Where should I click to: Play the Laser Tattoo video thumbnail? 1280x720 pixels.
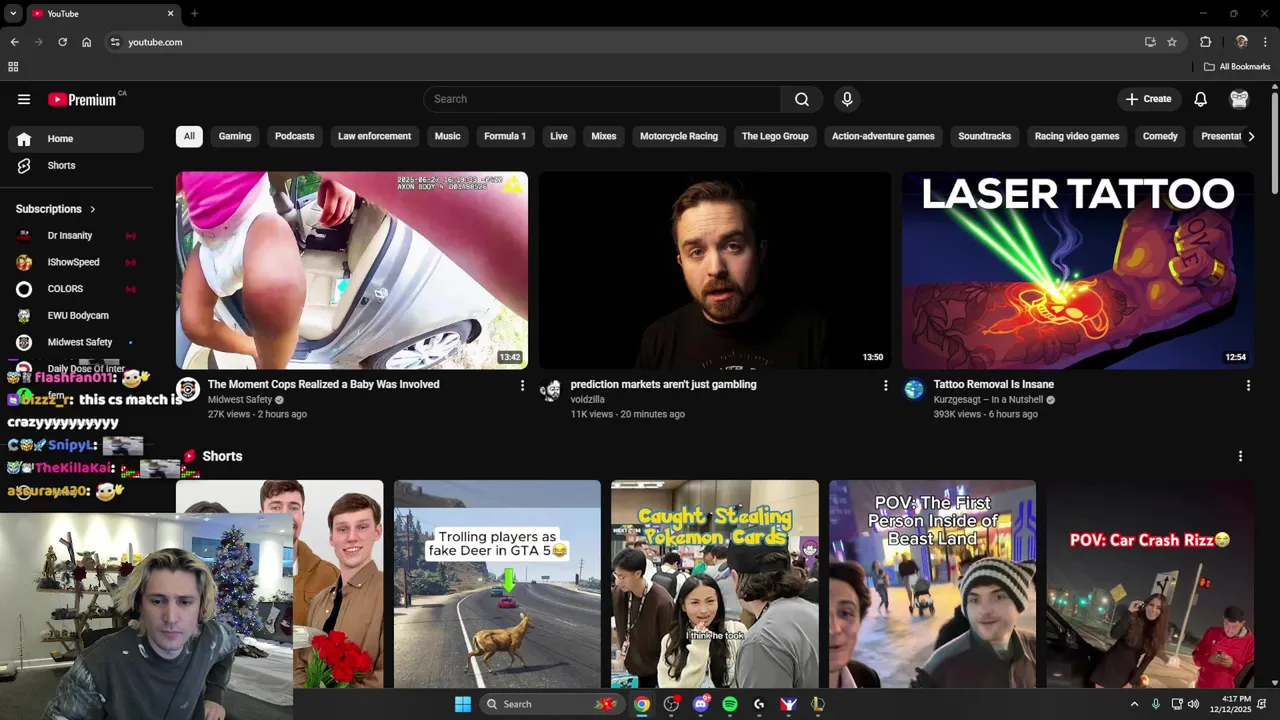(x=1078, y=270)
